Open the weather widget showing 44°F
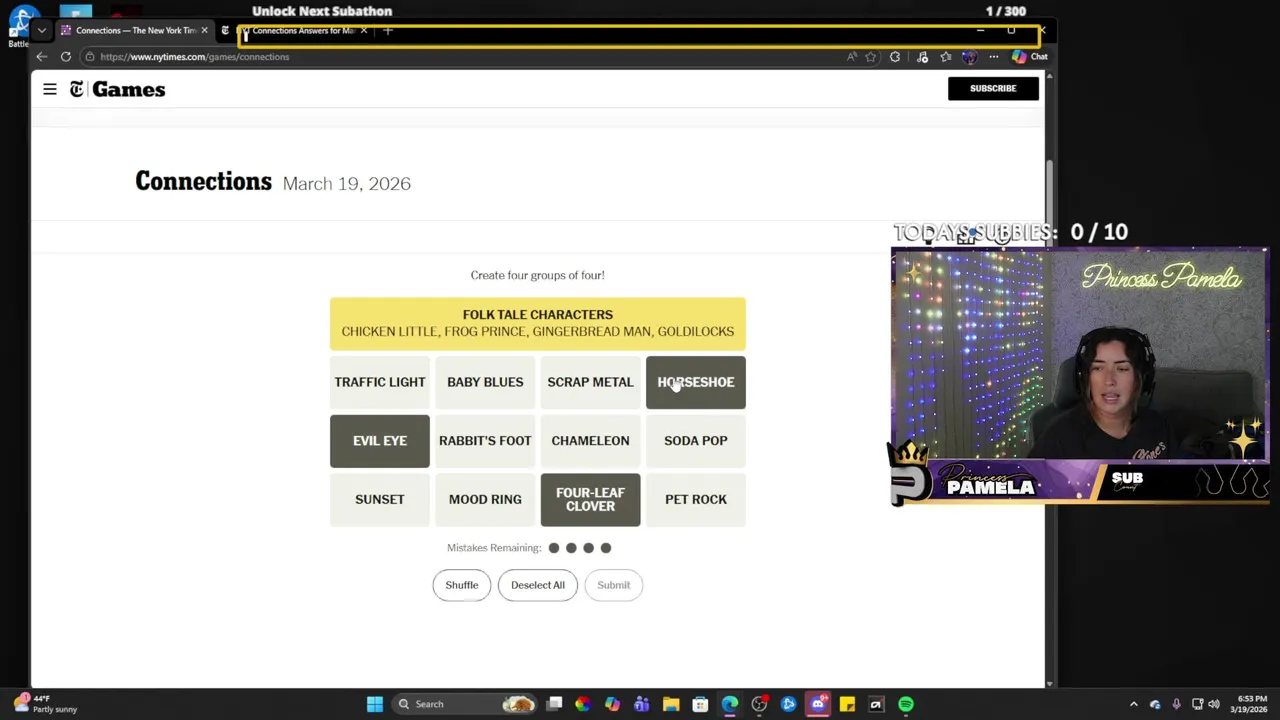This screenshot has width=1280, height=720. click(x=46, y=704)
